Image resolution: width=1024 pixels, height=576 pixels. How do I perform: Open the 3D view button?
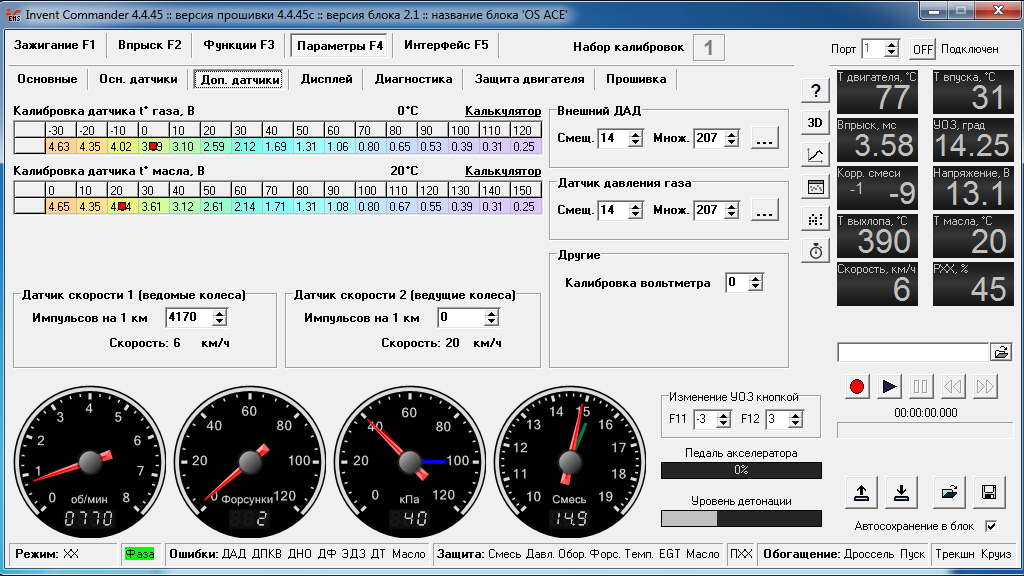(x=815, y=123)
